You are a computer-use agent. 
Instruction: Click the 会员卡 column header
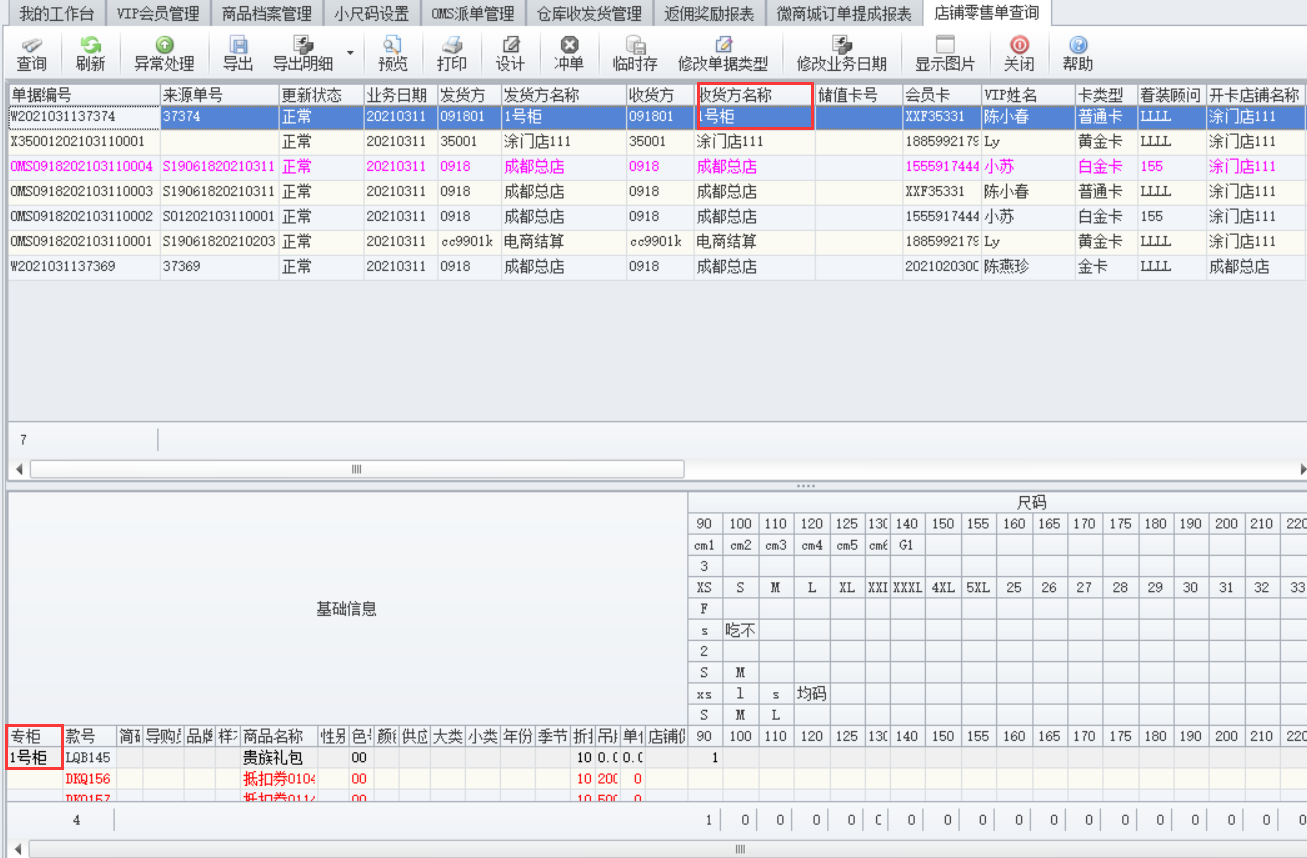[941, 95]
